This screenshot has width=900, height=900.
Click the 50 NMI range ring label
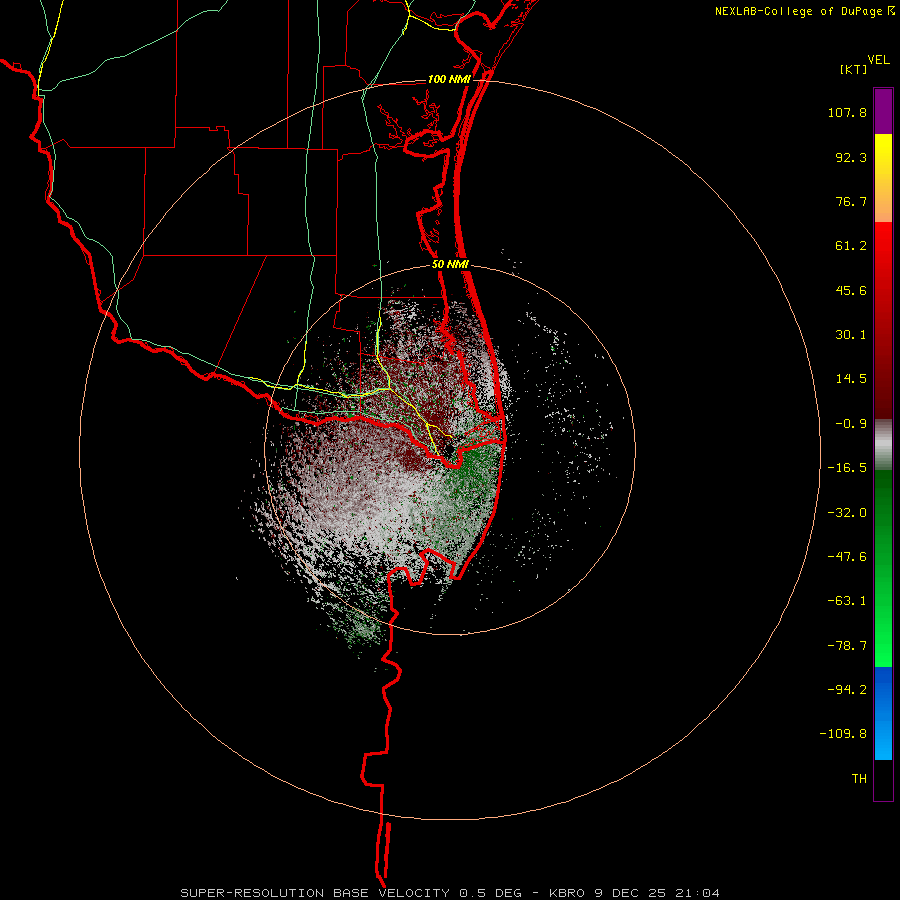450,265
